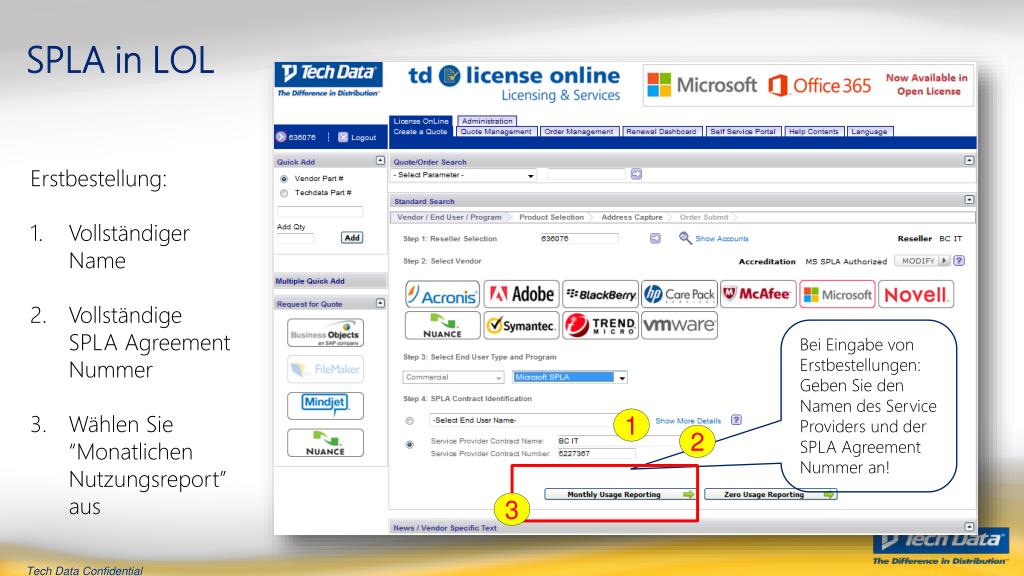
Task: Select the Acronis vendor logo
Action: [x=442, y=295]
